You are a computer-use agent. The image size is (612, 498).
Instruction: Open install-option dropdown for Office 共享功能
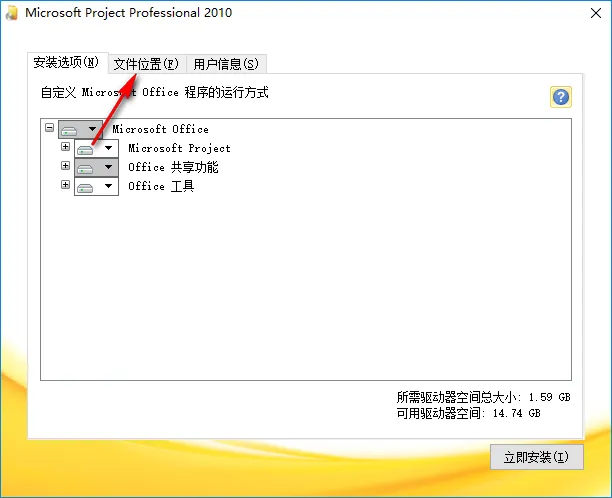coord(96,167)
